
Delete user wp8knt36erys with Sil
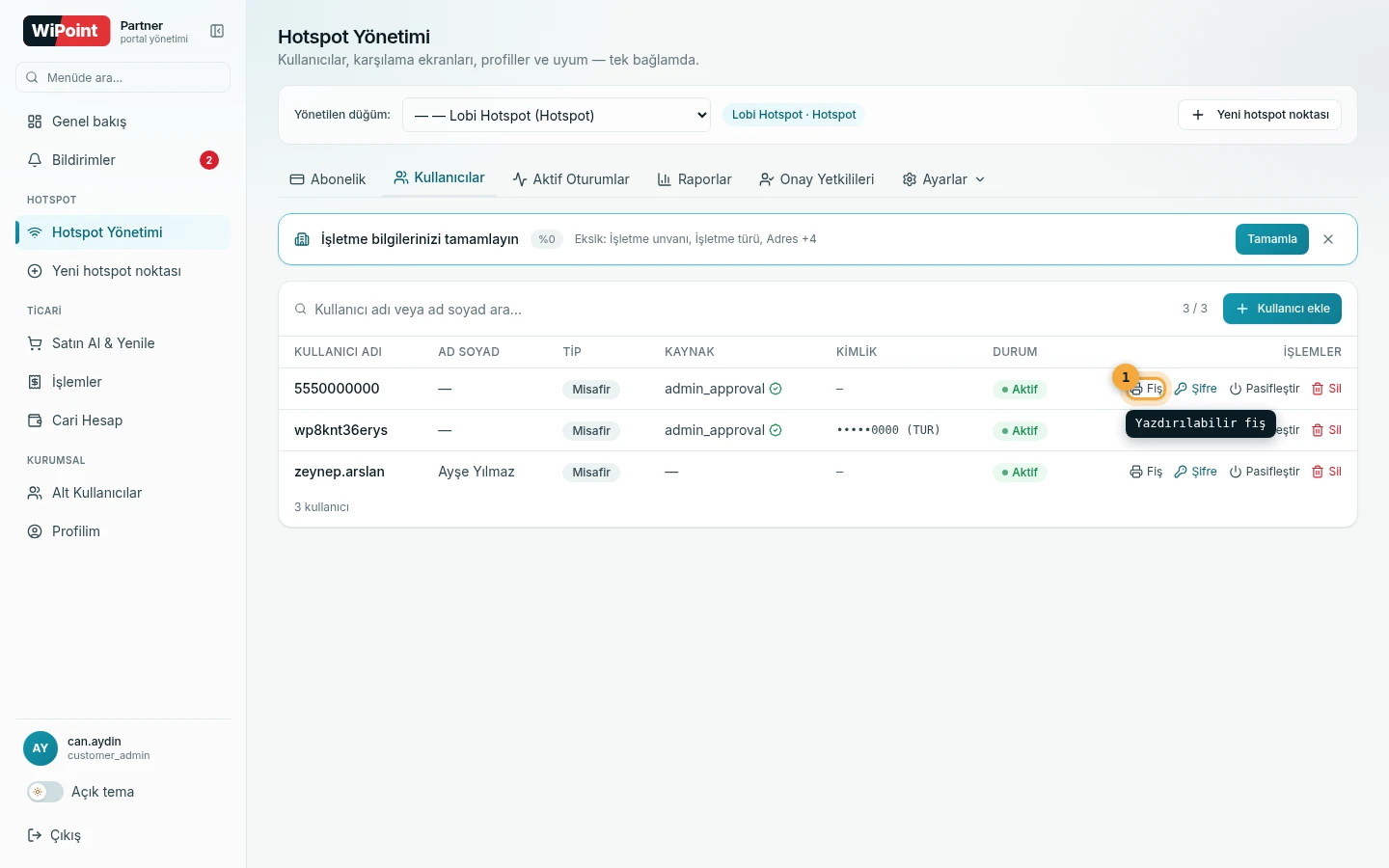click(x=1326, y=430)
